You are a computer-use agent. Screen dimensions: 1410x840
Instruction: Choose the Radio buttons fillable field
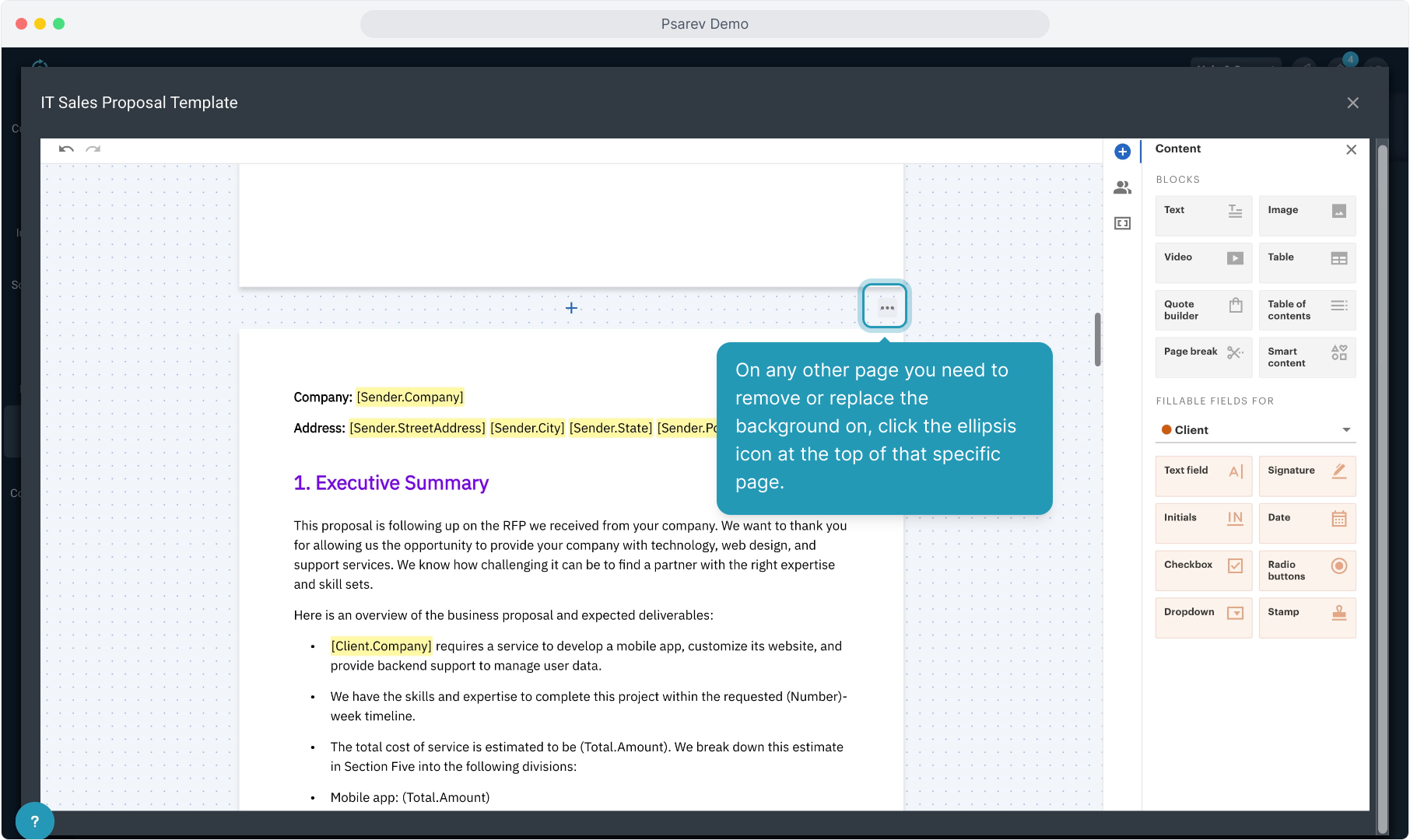(1307, 570)
